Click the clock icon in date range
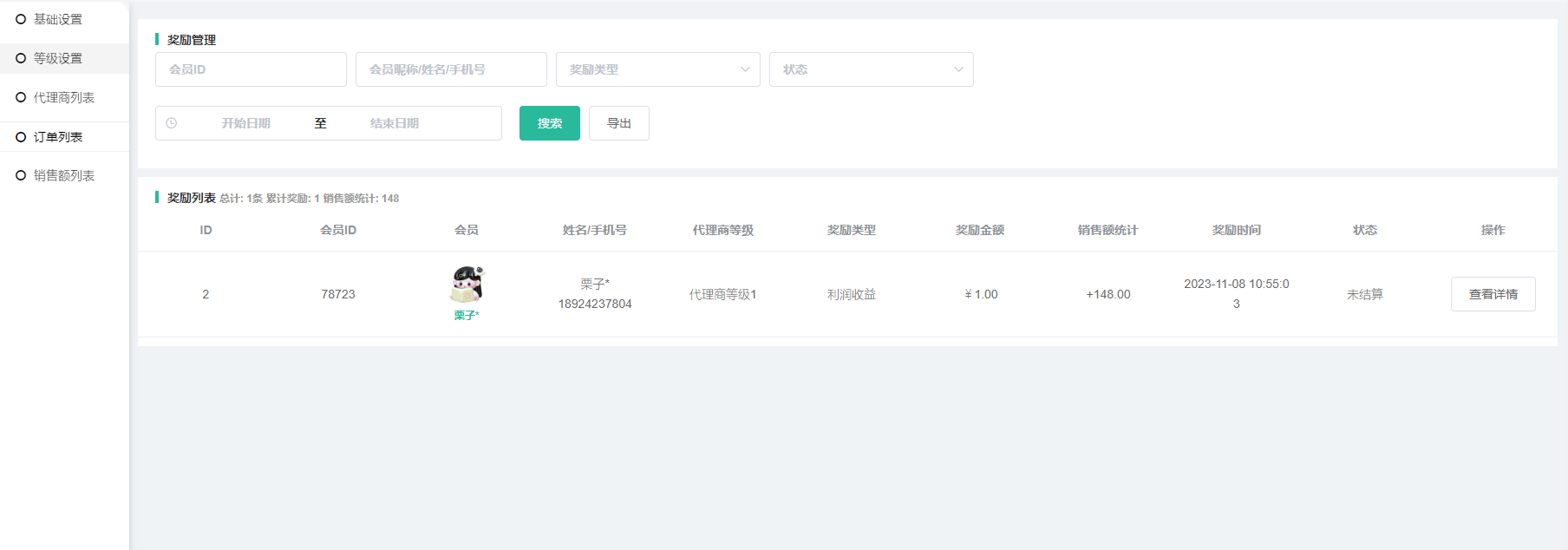The width and height of the screenshot is (1568, 550). 172,123
